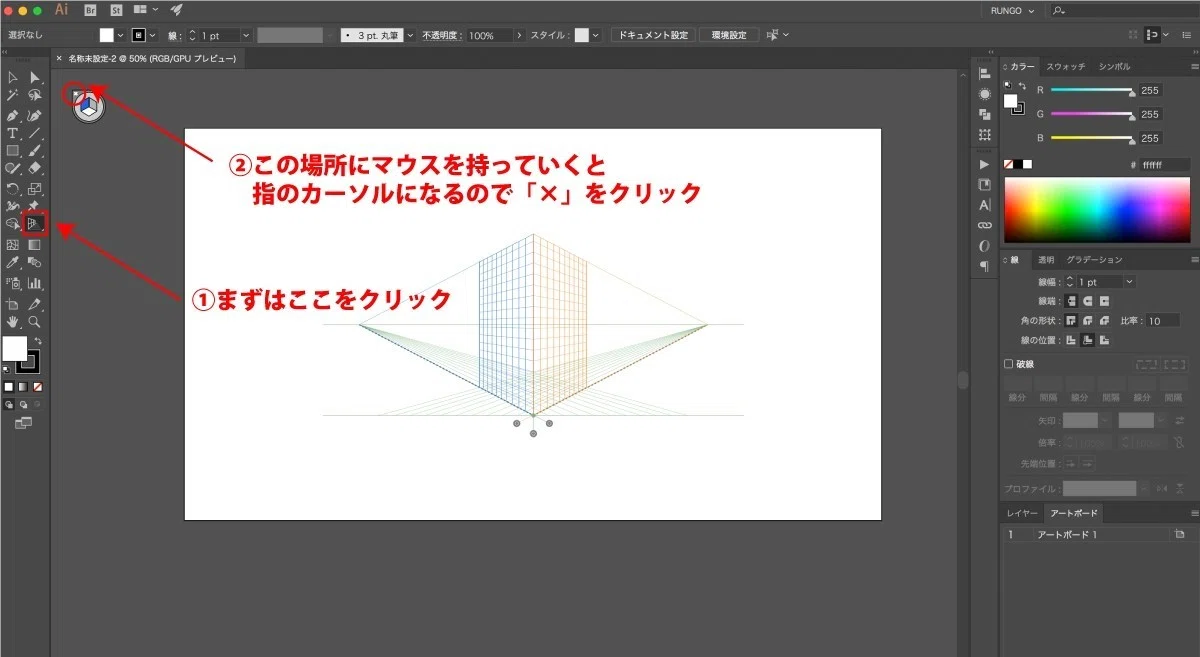Expand the 不透明度 opacity options arrow

coord(519,35)
